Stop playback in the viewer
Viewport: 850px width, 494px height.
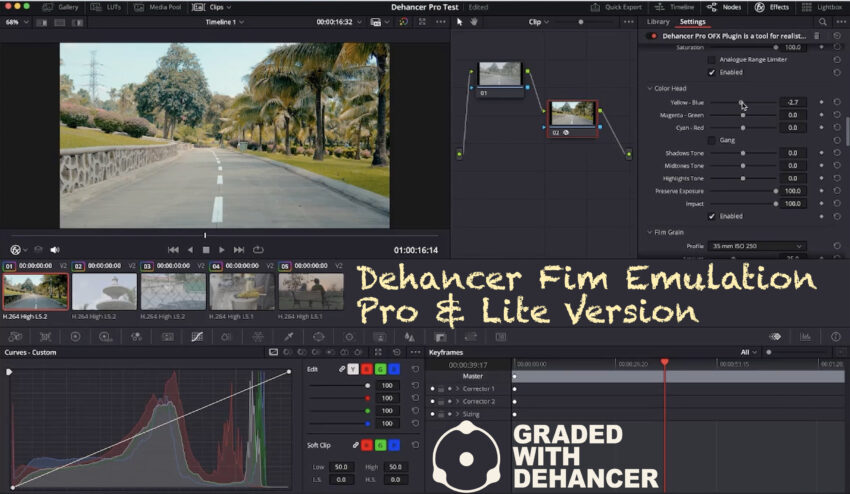[206, 250]
